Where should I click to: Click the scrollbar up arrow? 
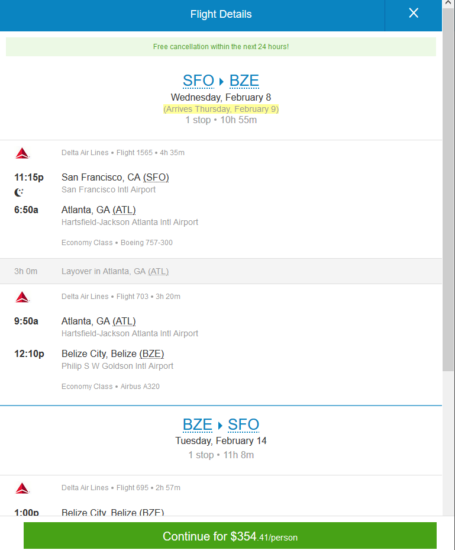tap(448, 3)
